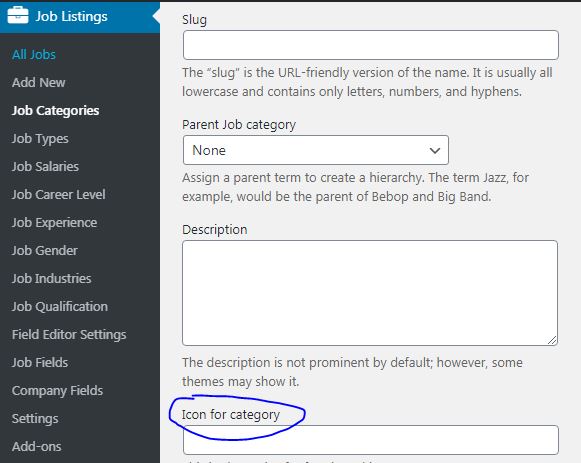Open Field Editor Settings
Image resolution: width=581 pixels, height=463 pixels.
tap(69, 334)
